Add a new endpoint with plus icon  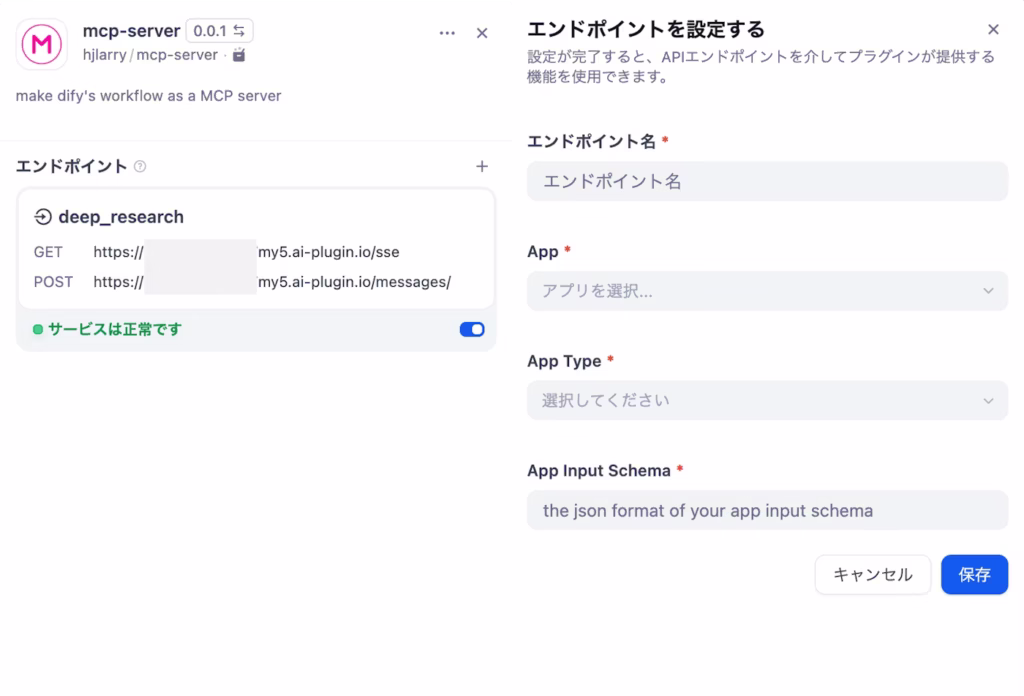tap(481, 167)
